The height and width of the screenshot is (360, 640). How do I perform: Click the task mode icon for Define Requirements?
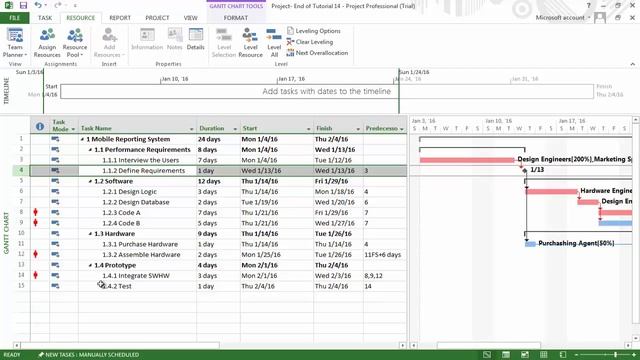tap(55, 171)
